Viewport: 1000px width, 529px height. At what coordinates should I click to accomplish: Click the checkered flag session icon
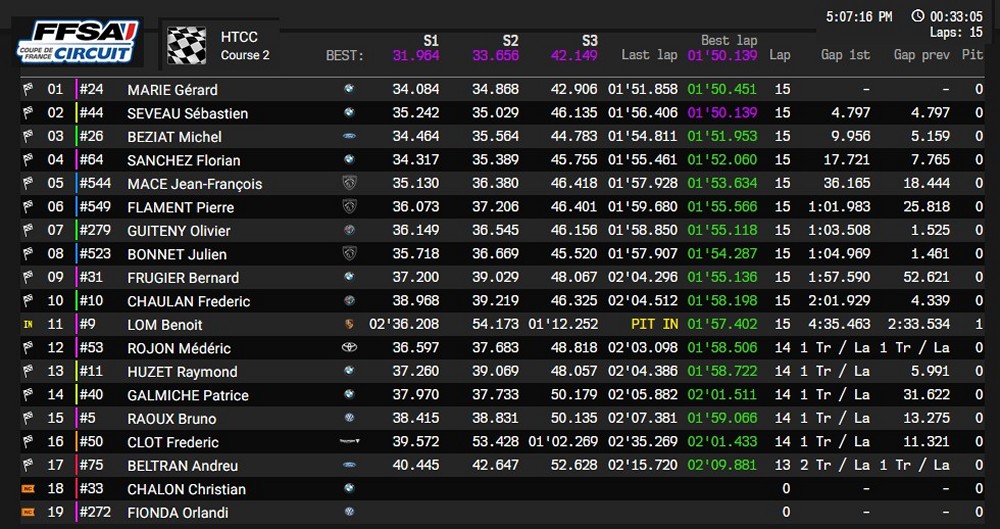[x=185, y=46]
